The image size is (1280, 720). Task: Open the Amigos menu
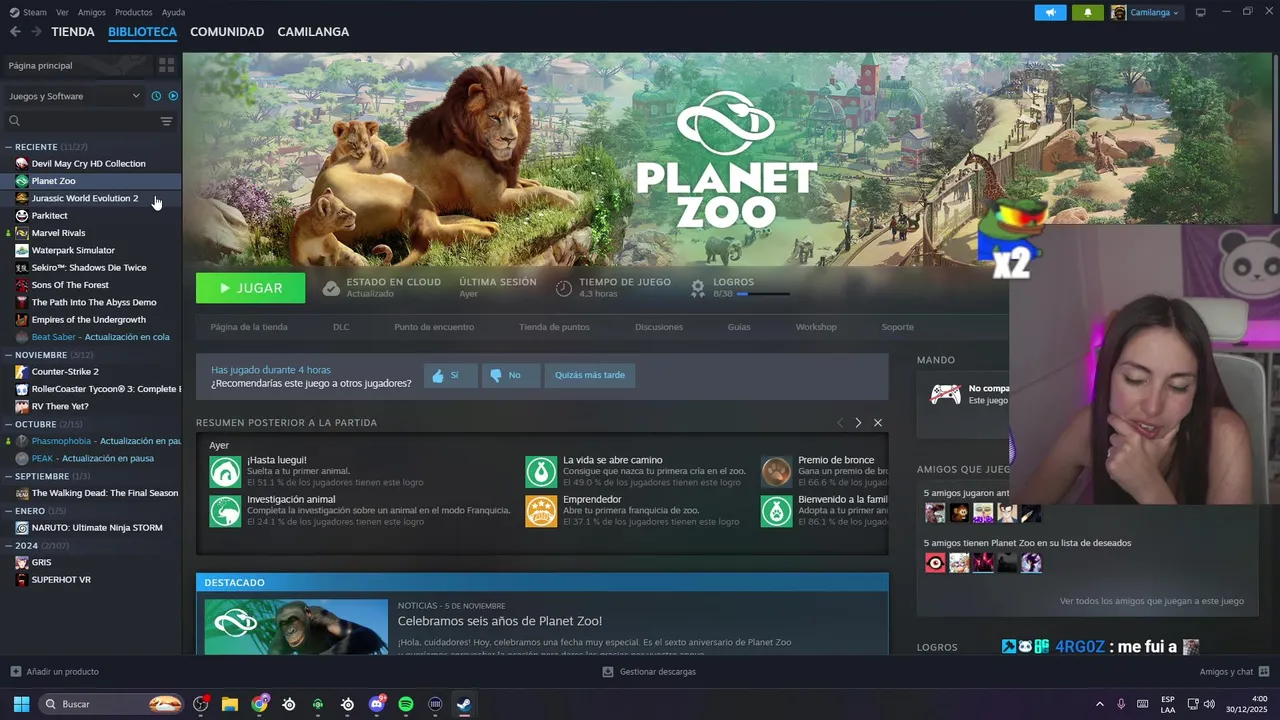91,12
